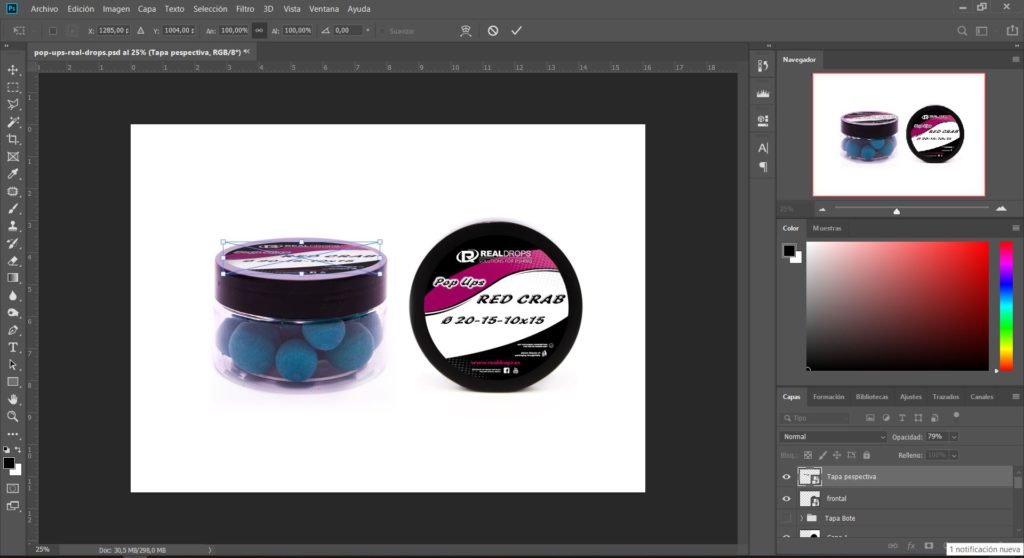The height and width of the screenshot is (558, 1024).
Task: Click the hue spectrum slider
Action: tap(1006, 306)
